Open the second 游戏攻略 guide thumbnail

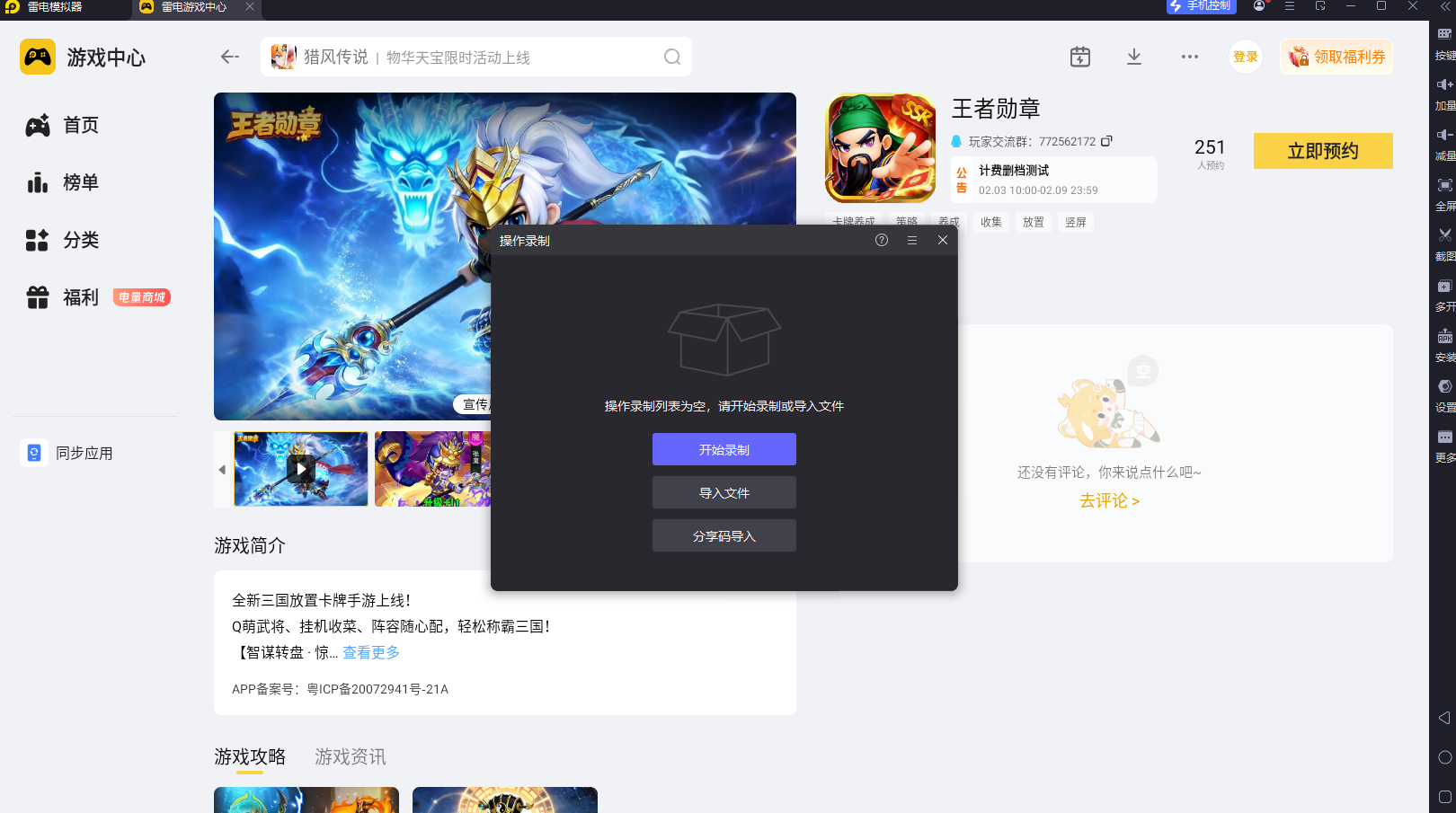[x=505, y=800]
